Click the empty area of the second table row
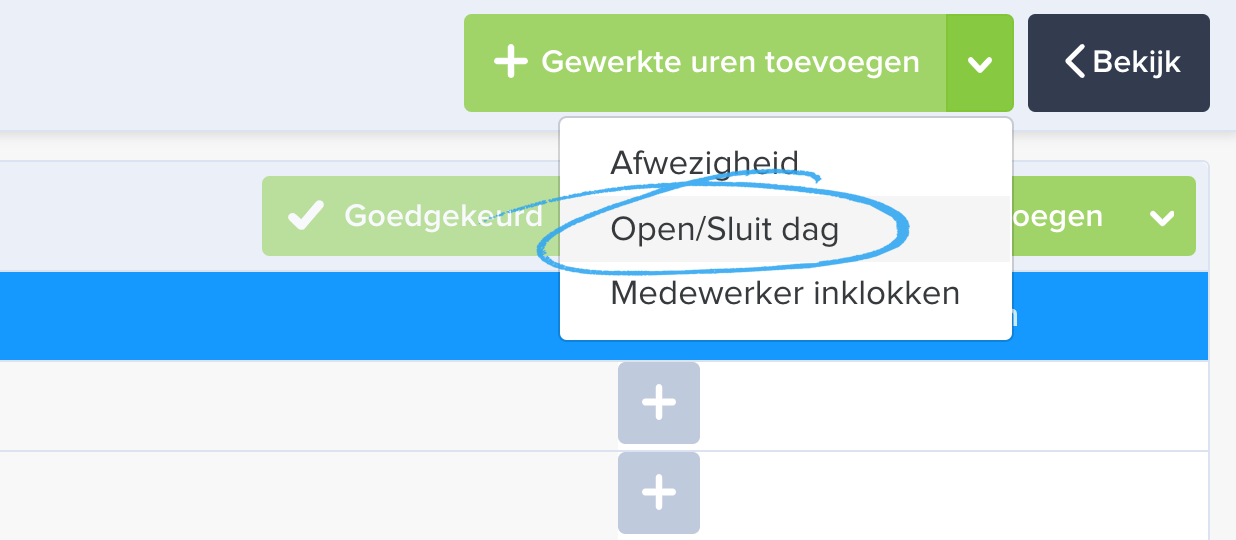This screenshot has width=1236, height=540. click(300, 494)
